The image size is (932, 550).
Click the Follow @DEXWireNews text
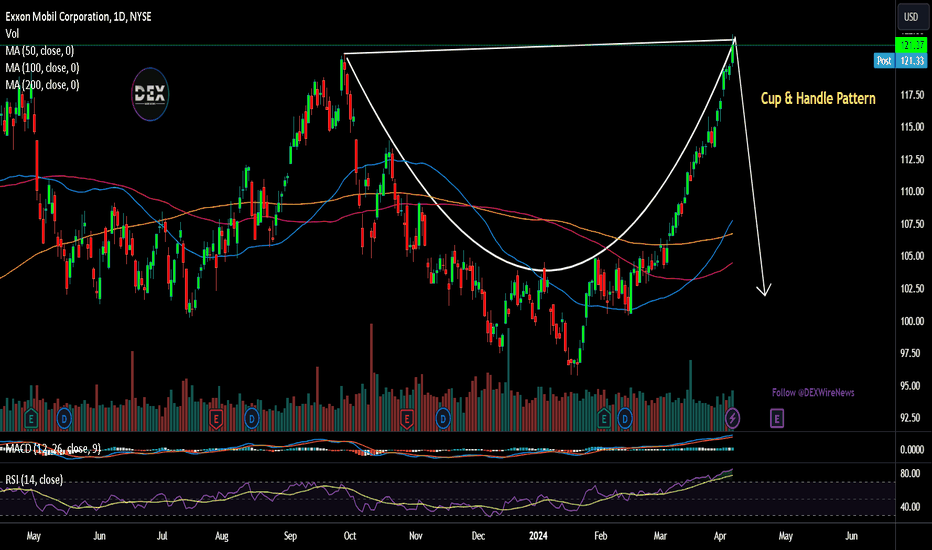tap(813, 392)
